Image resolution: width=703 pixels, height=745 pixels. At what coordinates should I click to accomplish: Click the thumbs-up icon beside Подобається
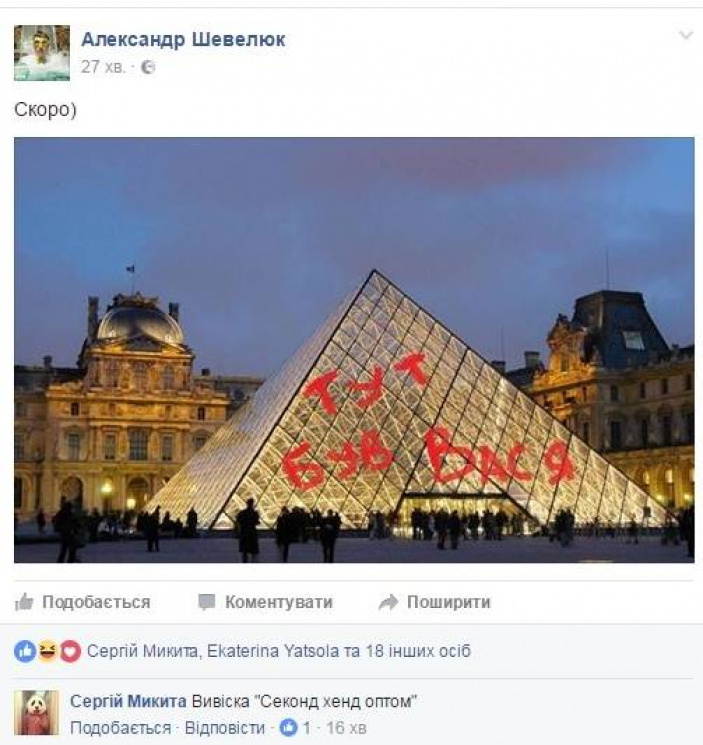tap(24, 602)
